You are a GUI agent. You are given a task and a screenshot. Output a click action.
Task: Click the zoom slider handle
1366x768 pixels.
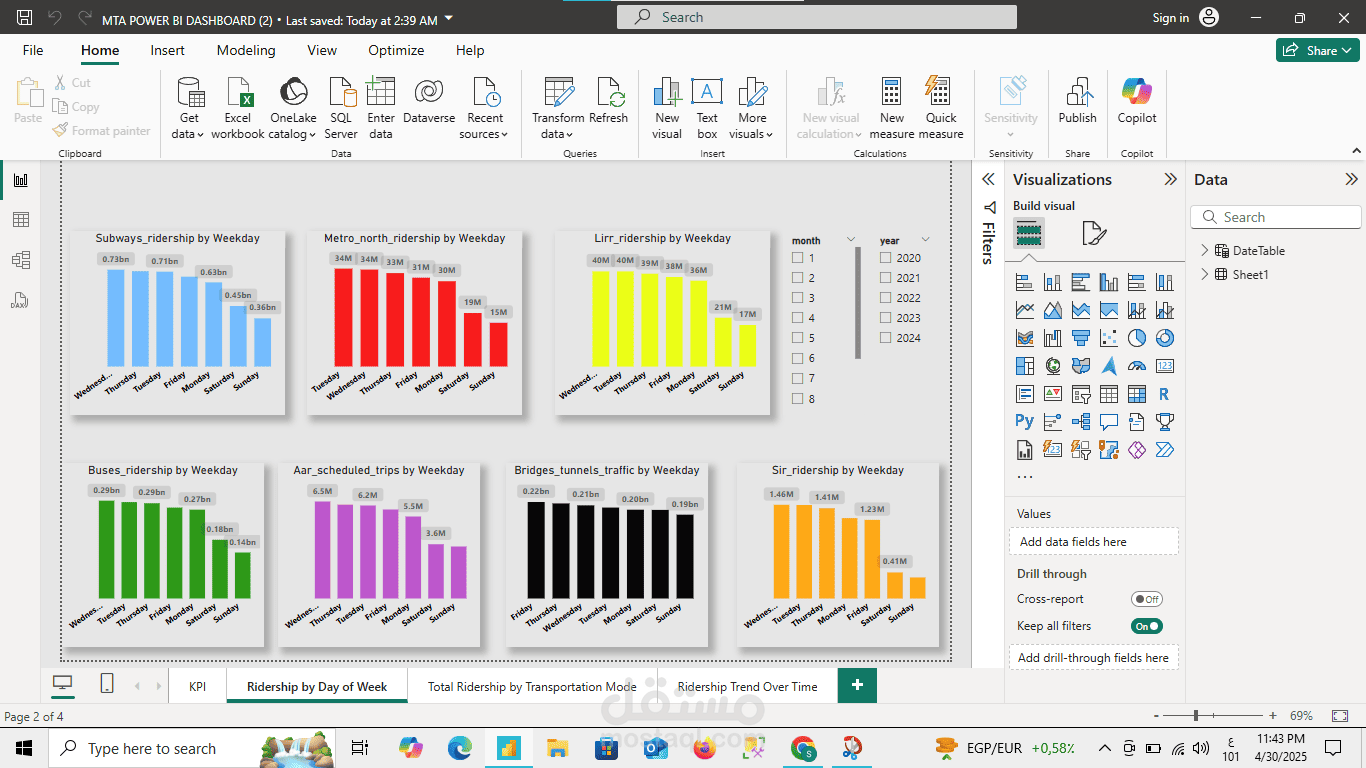[x=1196, y=716]
